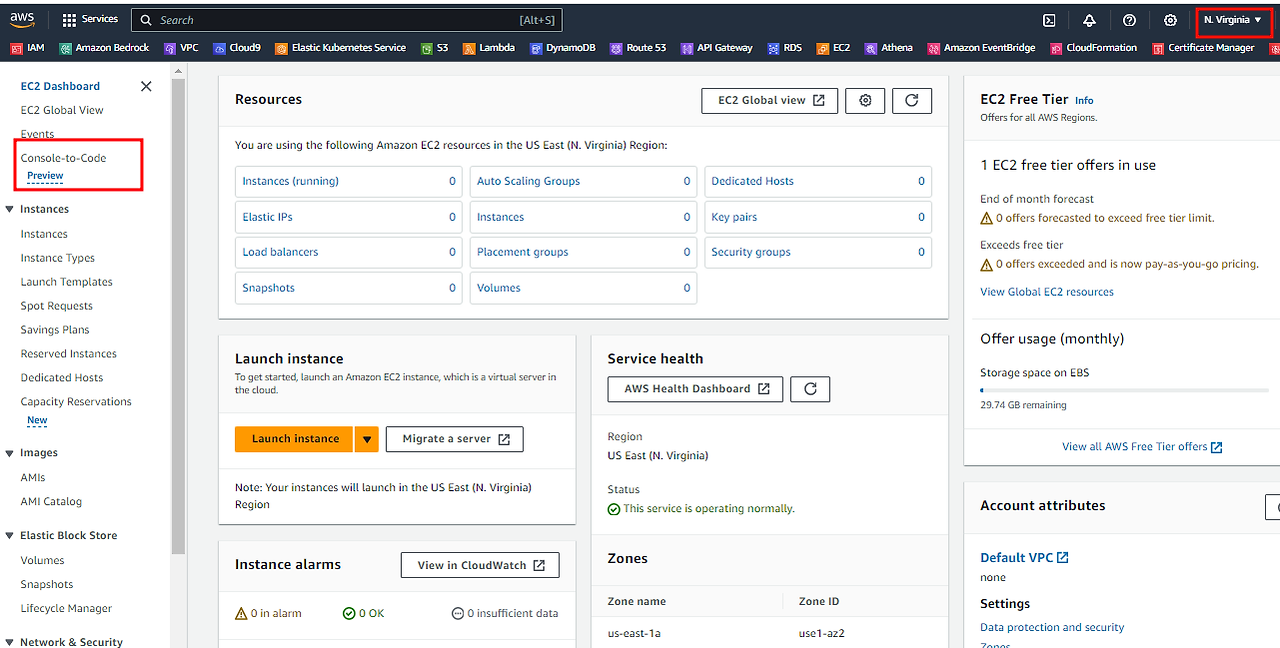Open the CloudFormation shortcut
The height and width of the screenshot is (648, 1280).
point(1093,48)
